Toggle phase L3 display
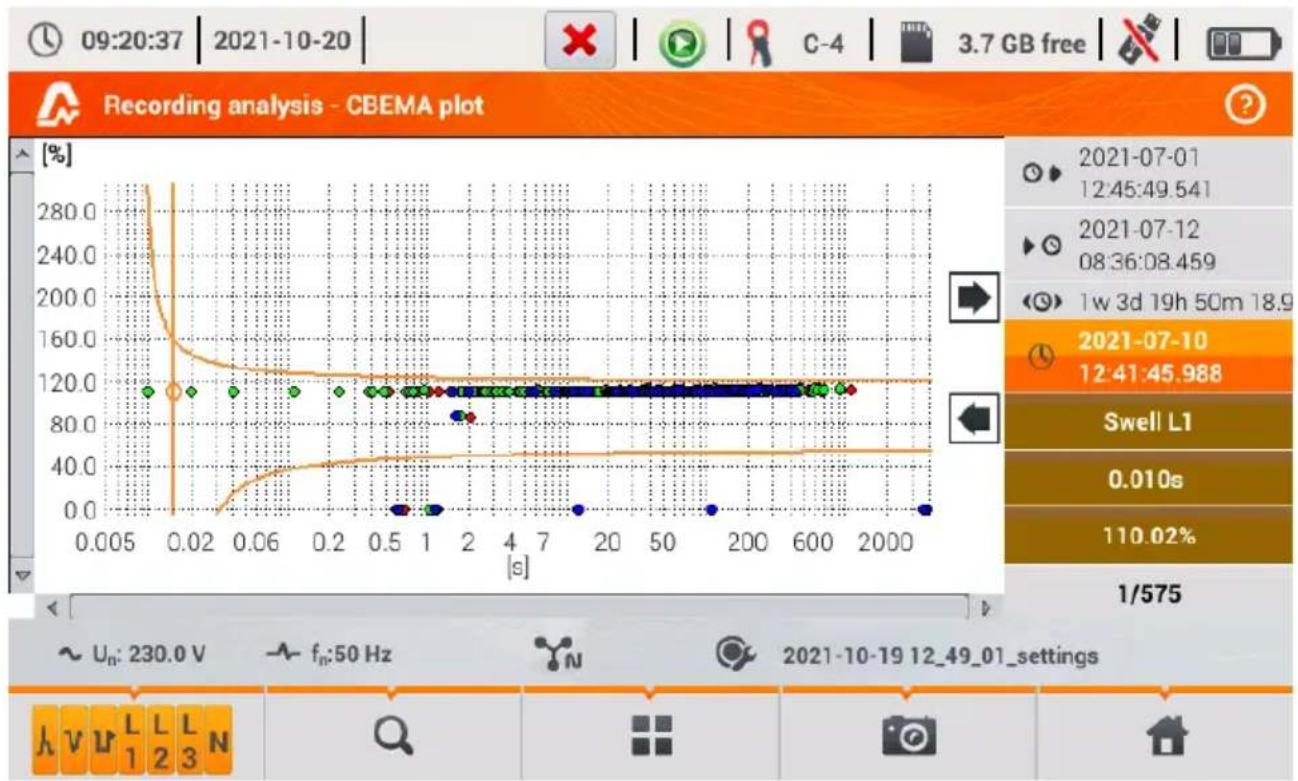The height and width of the screenshot is (781, 1298). click(189, 740)
